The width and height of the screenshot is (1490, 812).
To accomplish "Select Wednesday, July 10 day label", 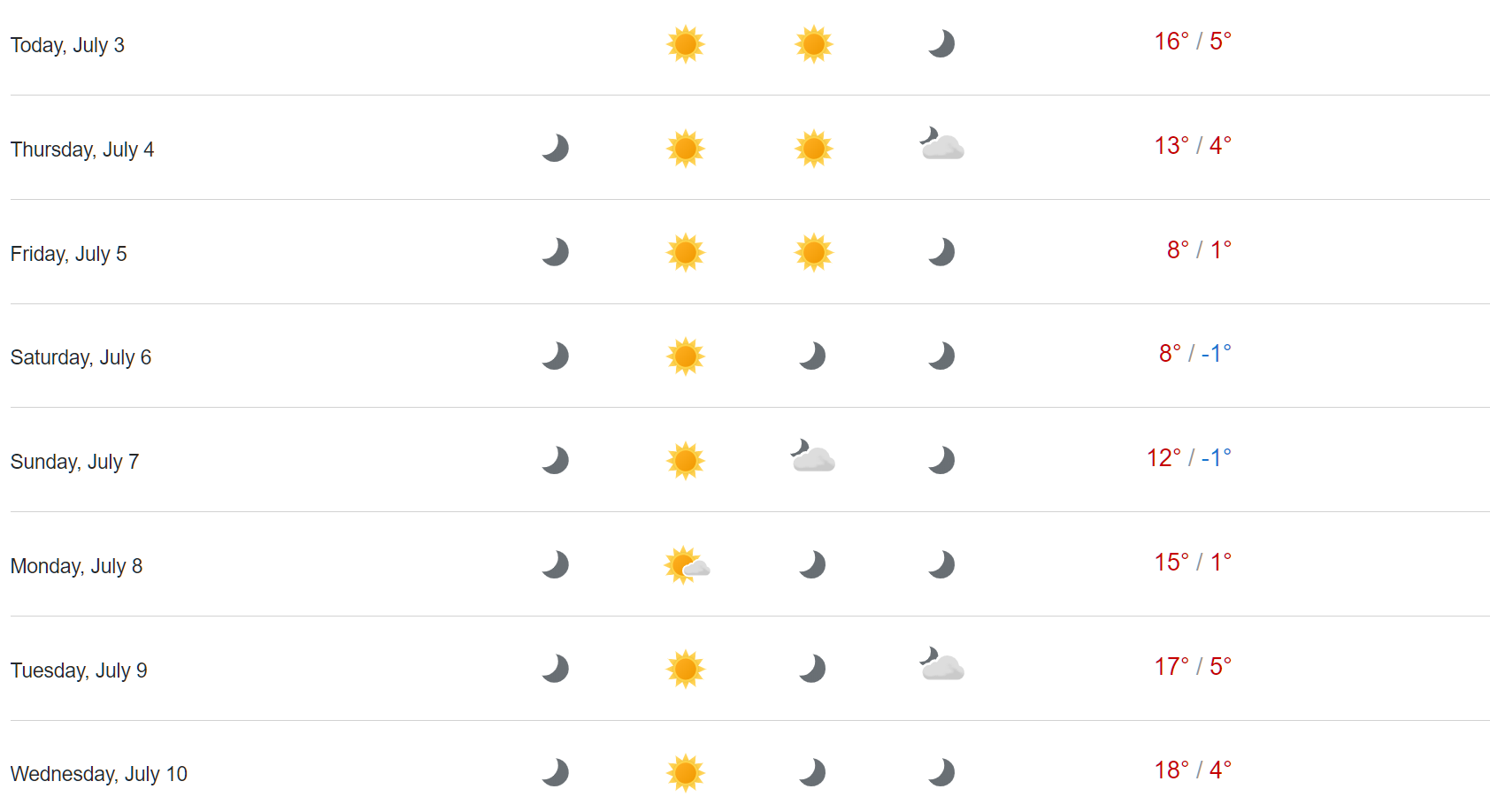I will point(99,774).
